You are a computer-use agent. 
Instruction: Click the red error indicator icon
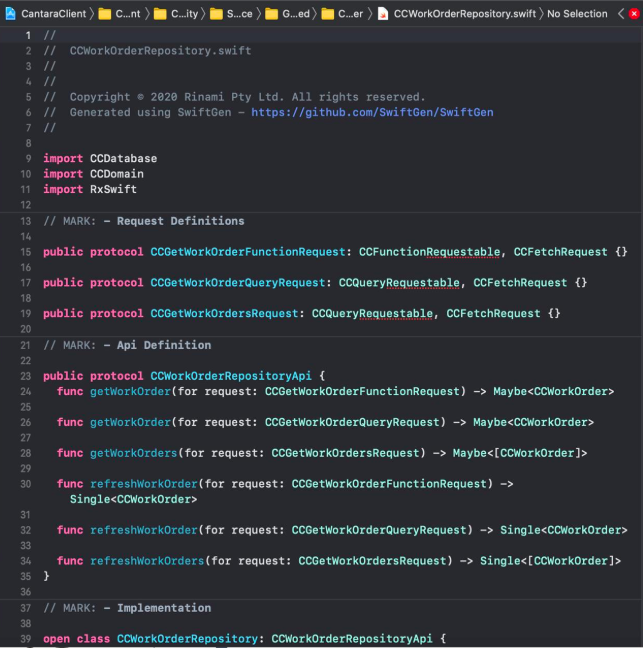click(x=633, y=13)
